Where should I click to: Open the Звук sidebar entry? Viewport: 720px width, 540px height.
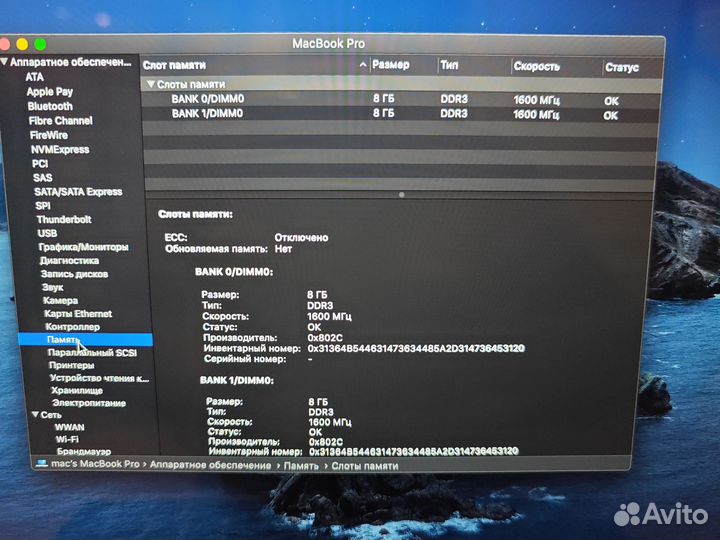(x=52, y=287)
